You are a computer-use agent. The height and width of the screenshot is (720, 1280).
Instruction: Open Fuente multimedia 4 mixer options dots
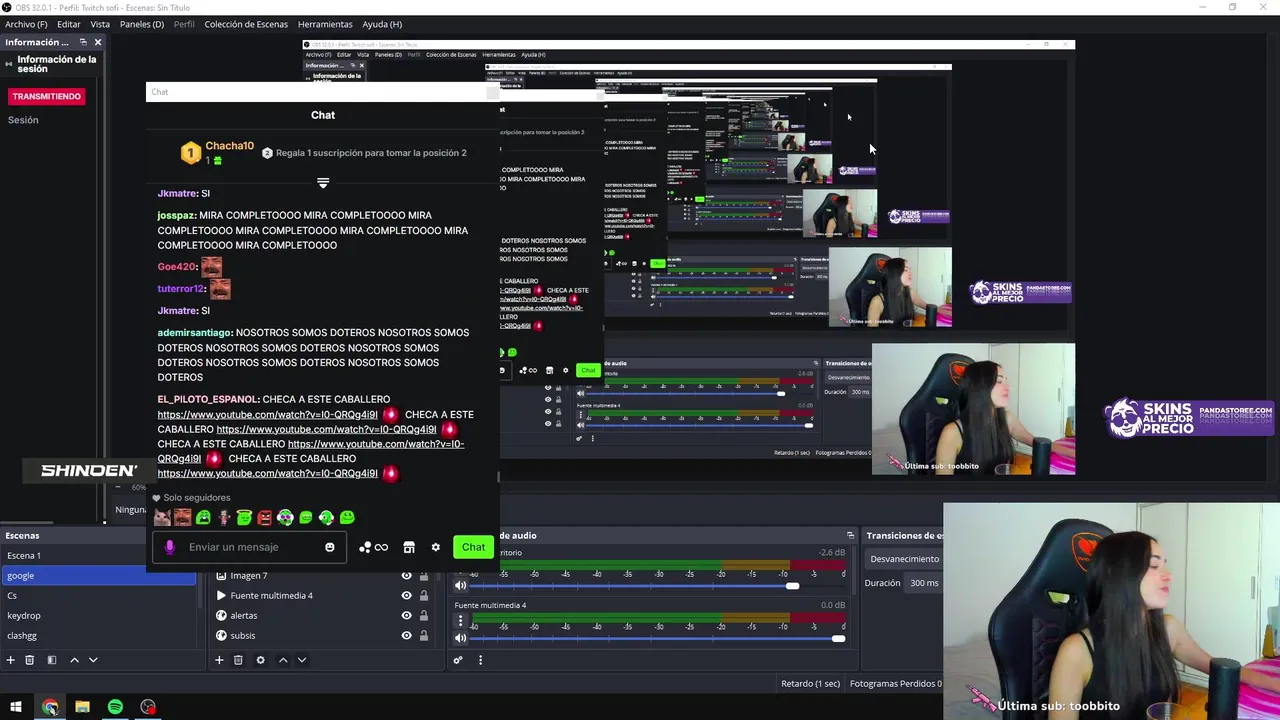tap(461, 621)
